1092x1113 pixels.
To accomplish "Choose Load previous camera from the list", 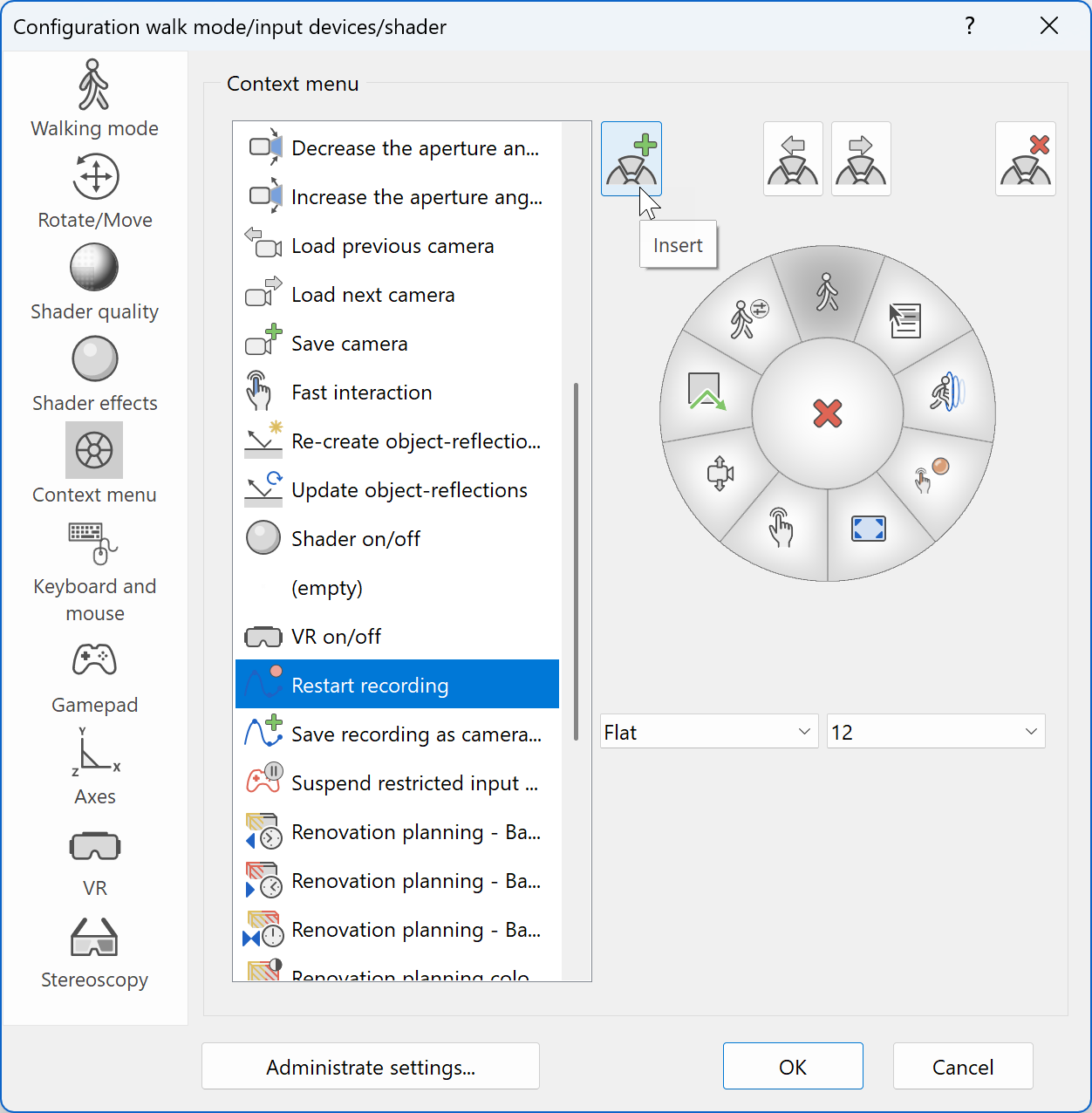I will click(392, 246).
